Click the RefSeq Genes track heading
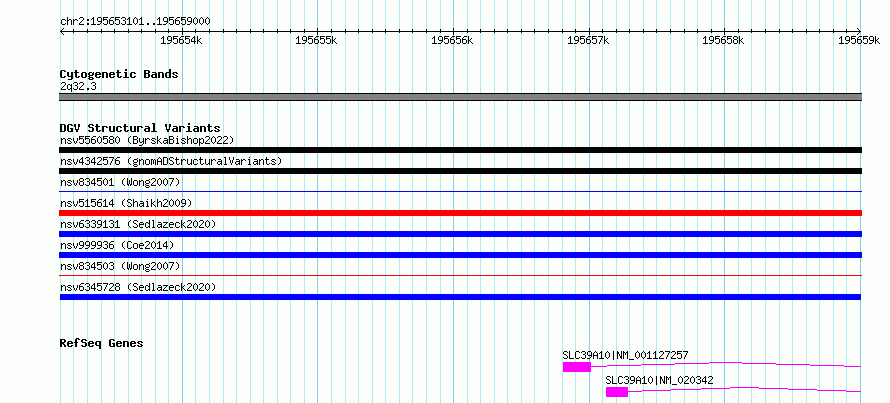Screen dimensions: 890x403 (102, 343)
